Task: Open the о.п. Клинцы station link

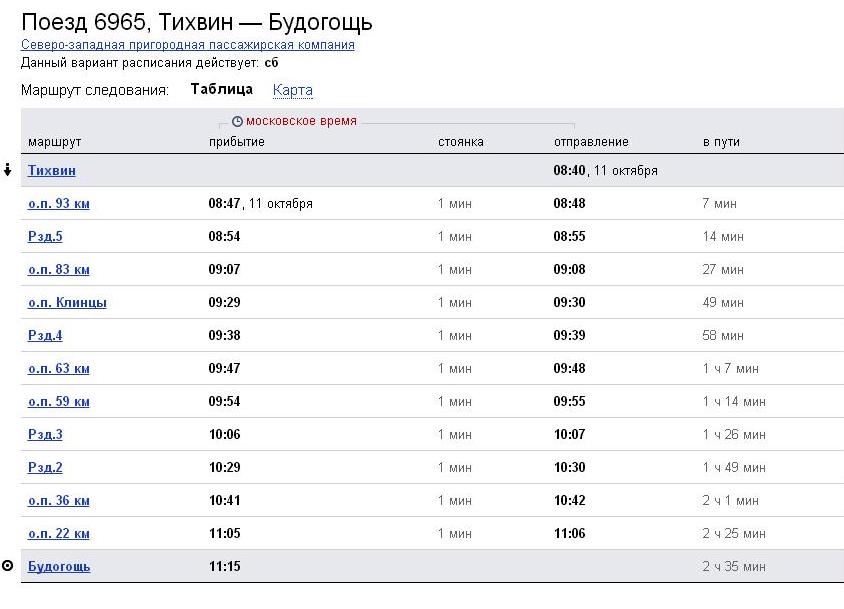Action: (x=67, y=303)
